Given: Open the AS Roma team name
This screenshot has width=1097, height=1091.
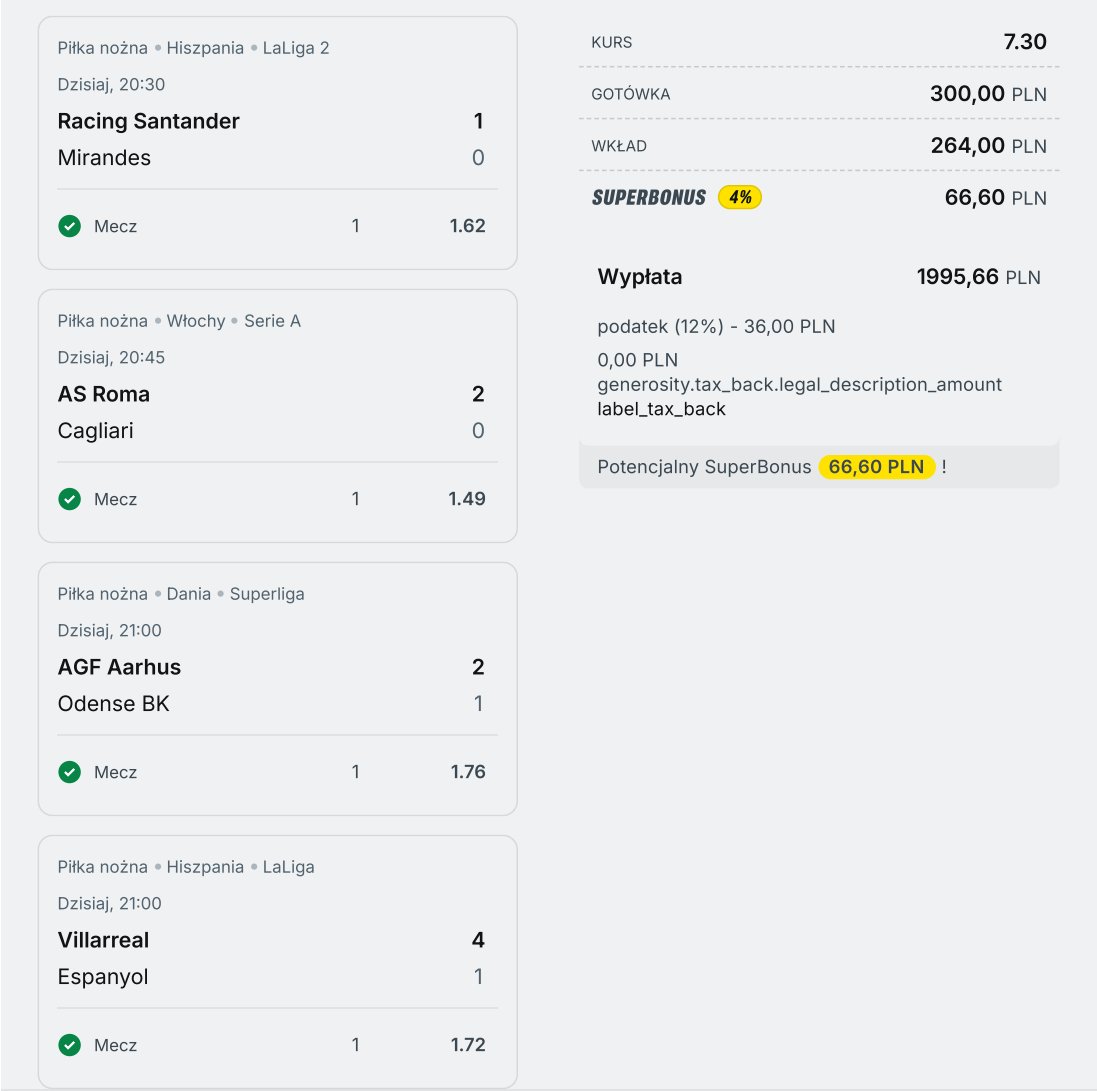Looking at the screenshot, I should point(104,394).
